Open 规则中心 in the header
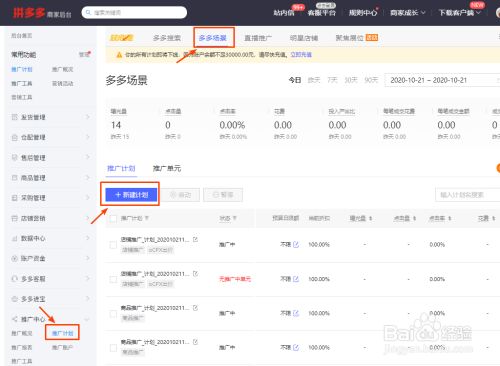 [x=363, y=13]
